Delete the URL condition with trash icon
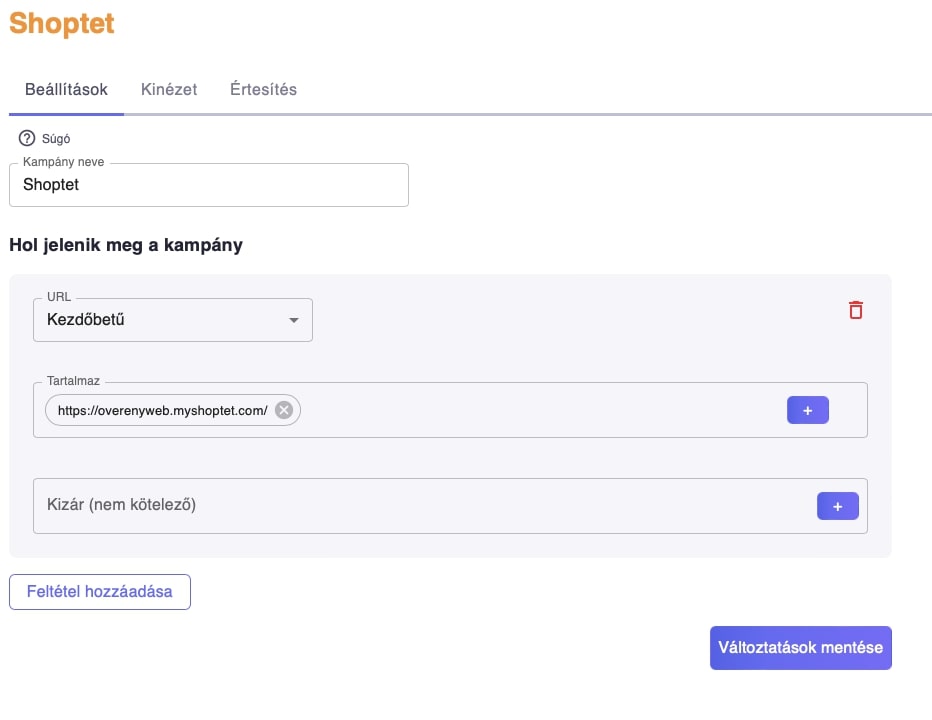This screenshot has width=932, height=720. click(x=855, y=310)
